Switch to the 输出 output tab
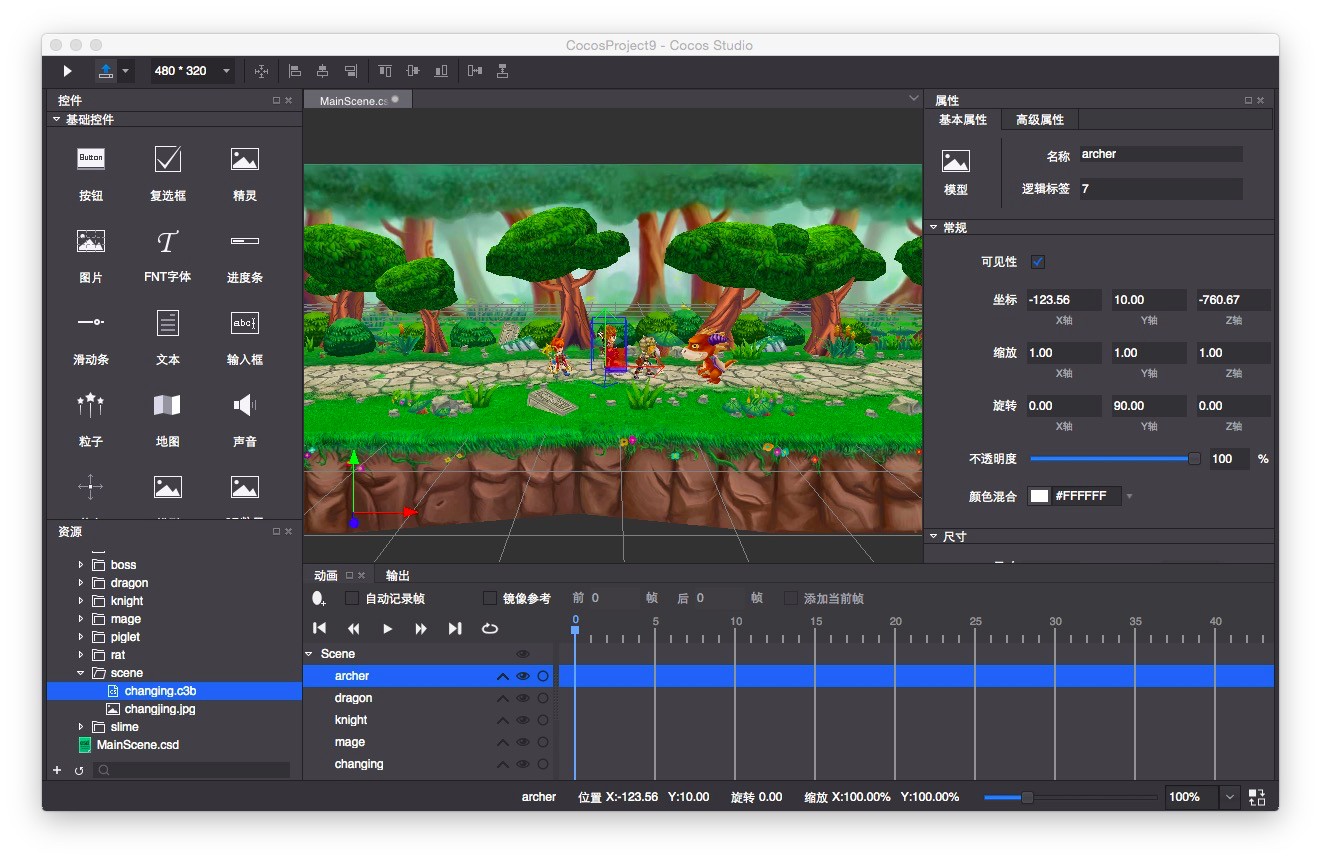This screenshot has height=861, width=1321. [398, 575]
